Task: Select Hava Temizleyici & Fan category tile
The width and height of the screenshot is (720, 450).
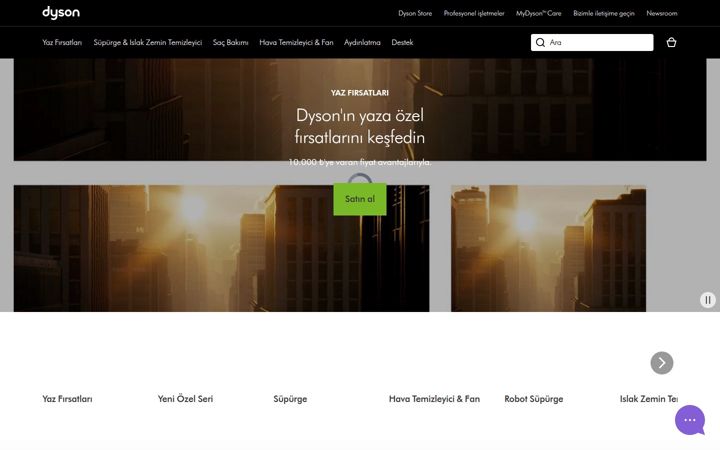Action: click(x=434, y=399)
